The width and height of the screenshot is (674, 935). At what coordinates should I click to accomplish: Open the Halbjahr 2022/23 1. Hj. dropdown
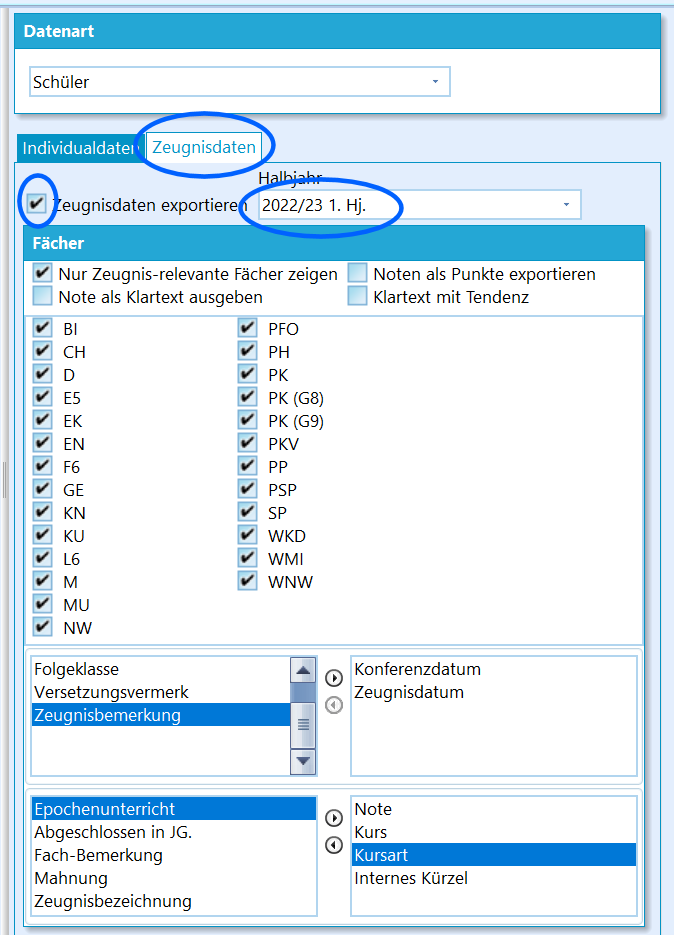coord(420,205)
